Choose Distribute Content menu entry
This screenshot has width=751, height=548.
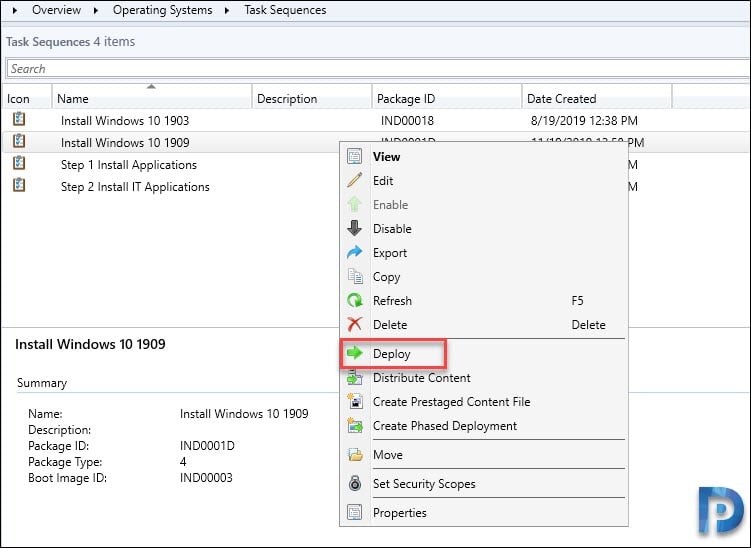pyautogui.click(x=484, y=377)
